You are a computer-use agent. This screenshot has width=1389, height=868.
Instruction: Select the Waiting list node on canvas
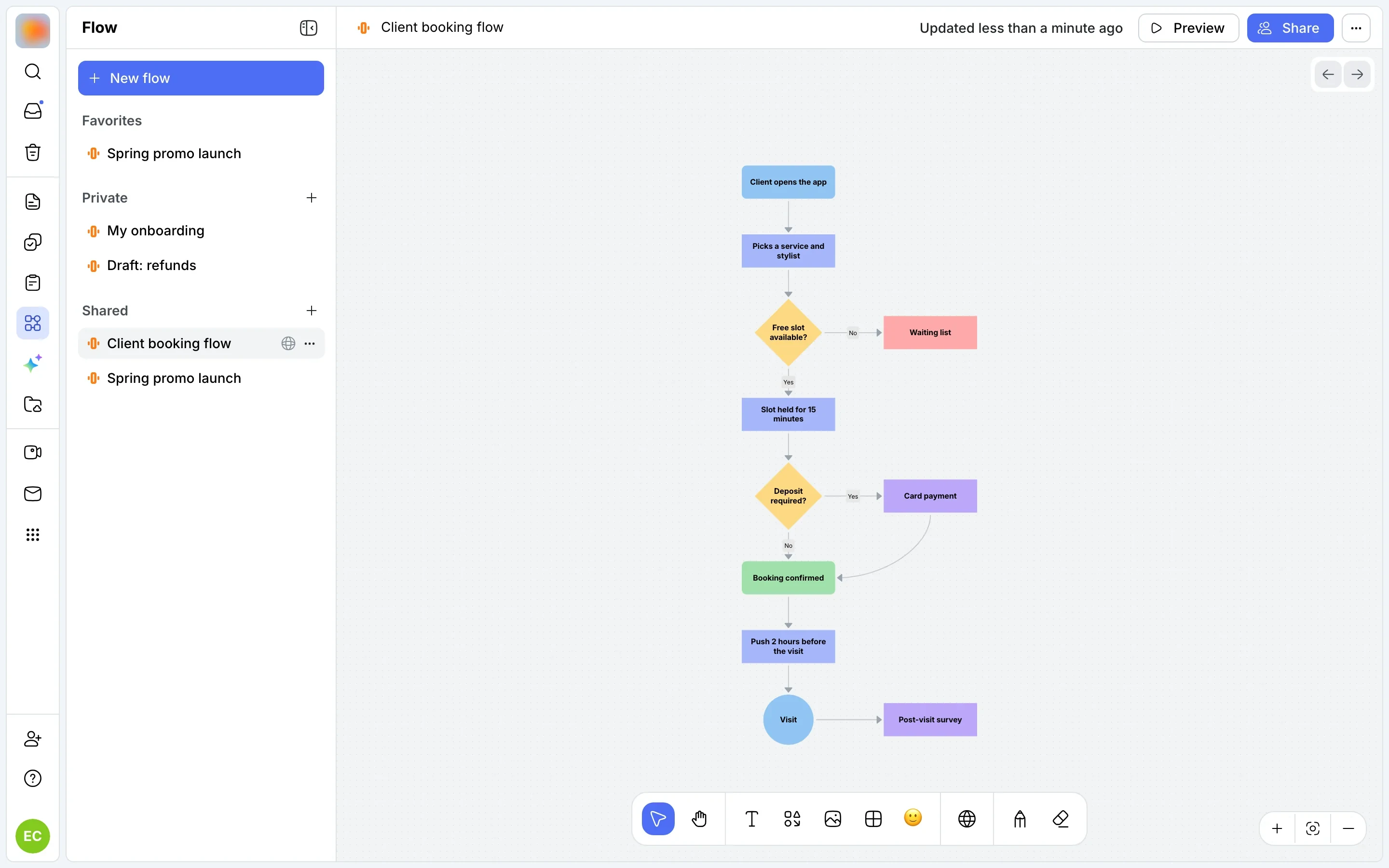(930, 332)
